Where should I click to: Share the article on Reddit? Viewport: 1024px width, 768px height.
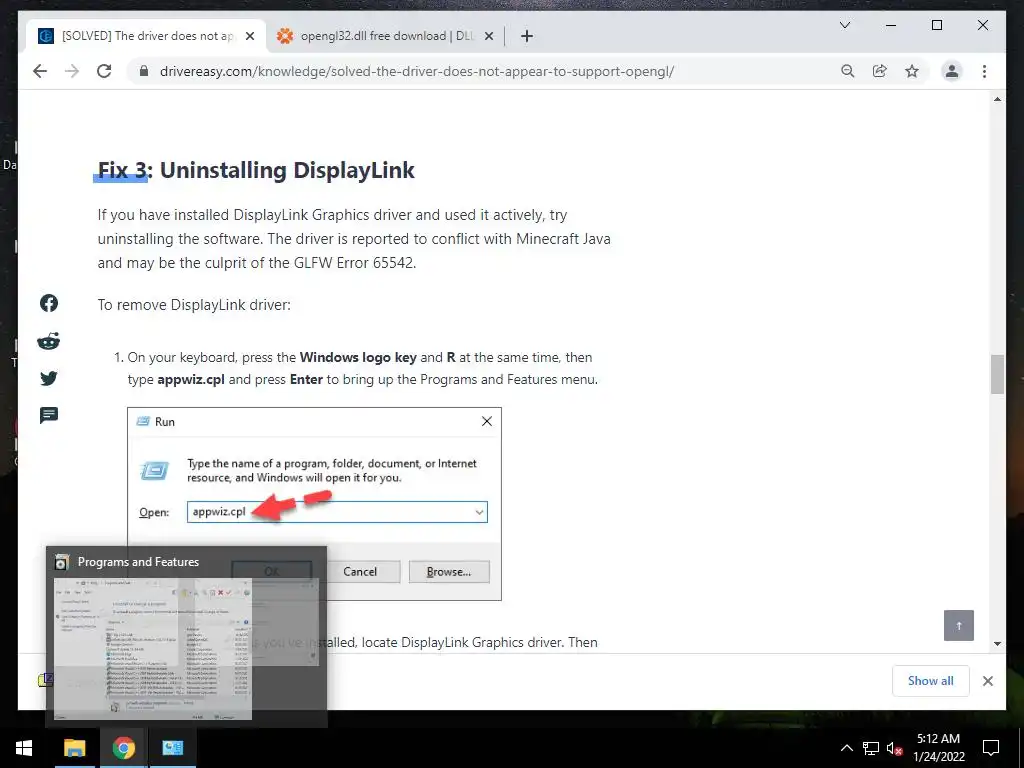[49, 341]
